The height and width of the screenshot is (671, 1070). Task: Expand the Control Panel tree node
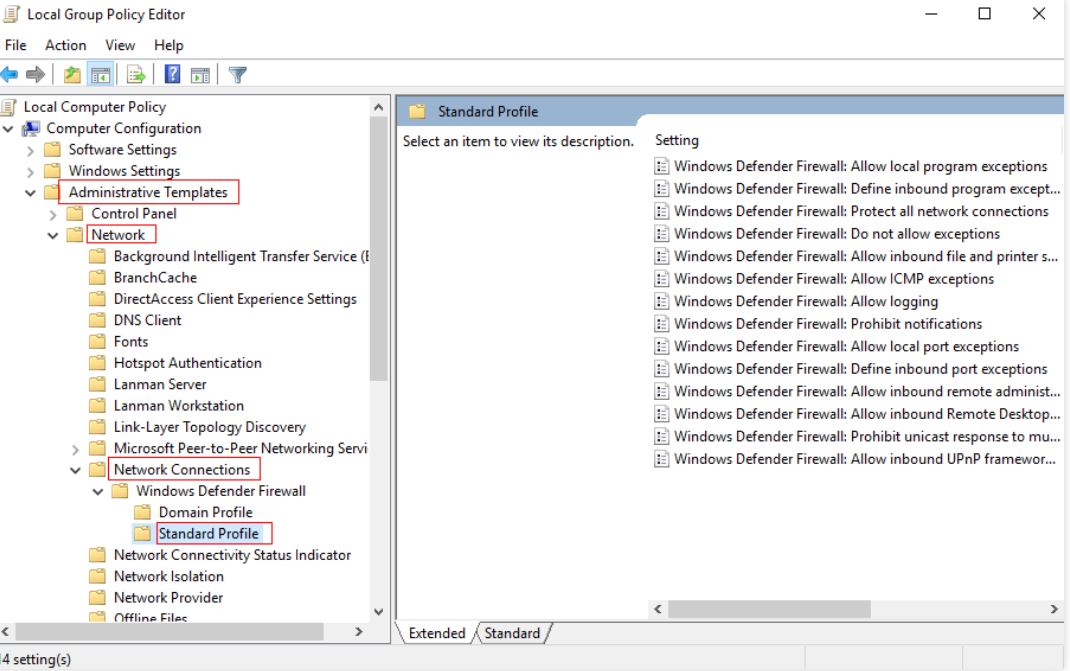[x=53, y=214]
